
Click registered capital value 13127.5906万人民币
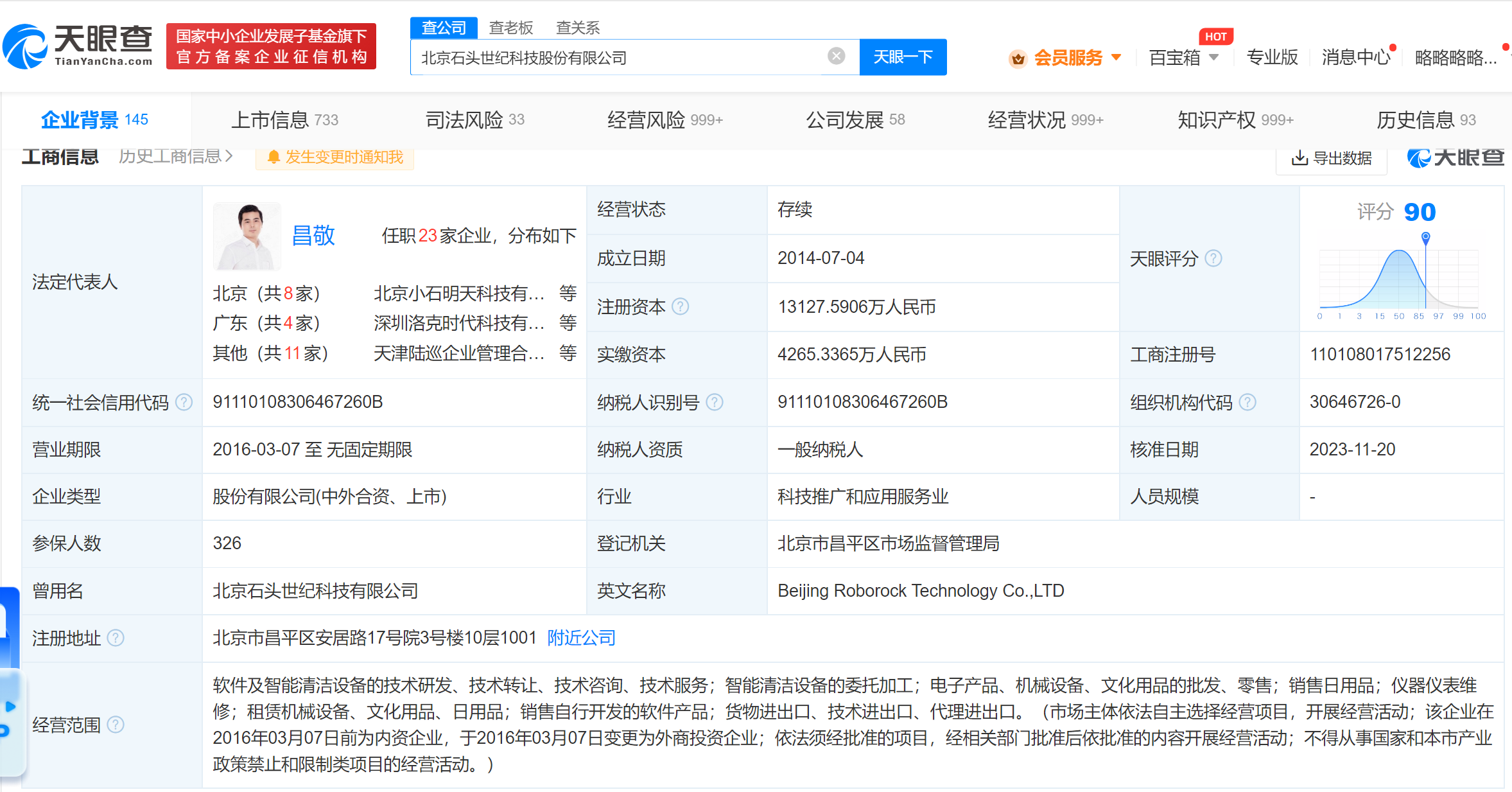click(856, 307)
